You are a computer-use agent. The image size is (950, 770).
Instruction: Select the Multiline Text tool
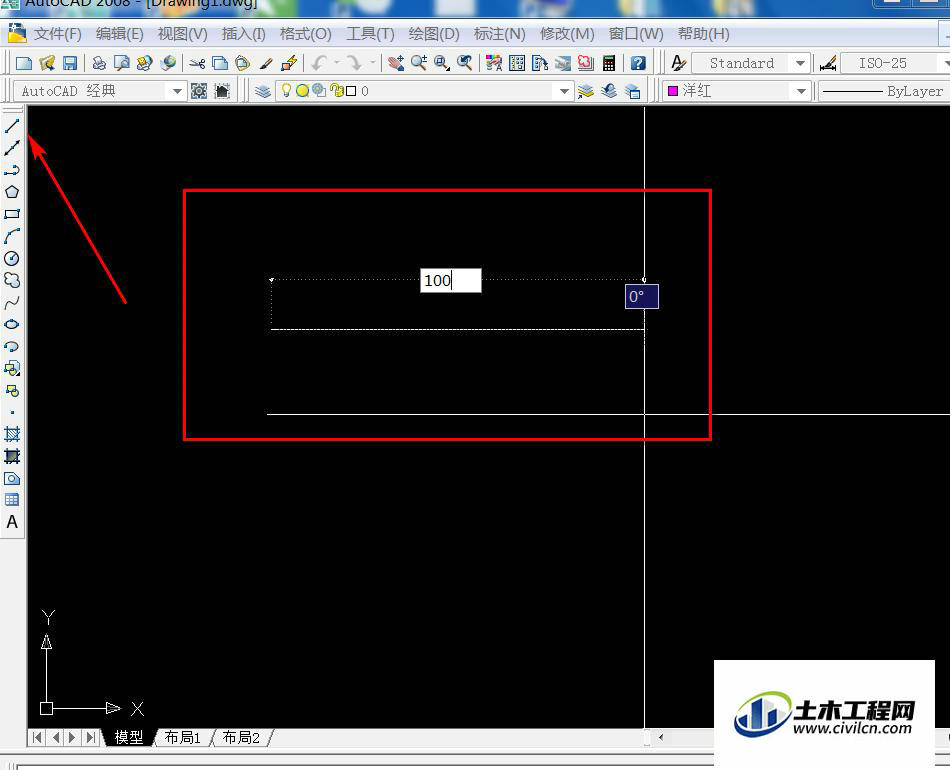[12, 522]
